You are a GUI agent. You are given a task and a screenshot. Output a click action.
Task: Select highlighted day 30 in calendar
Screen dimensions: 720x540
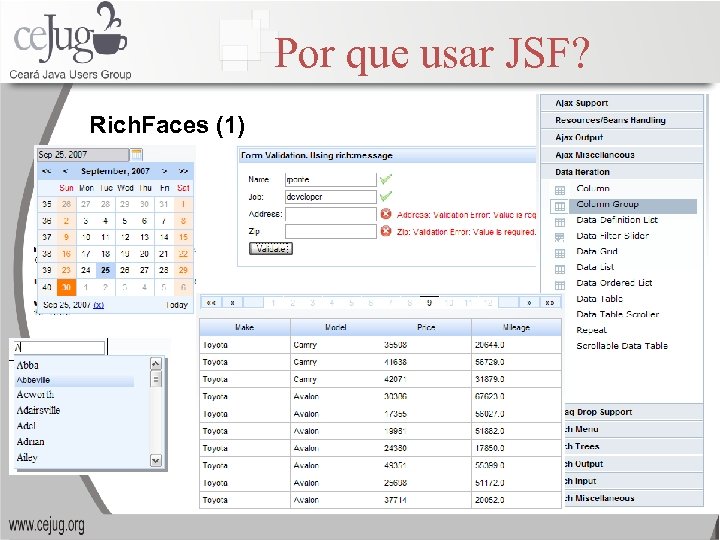pos(67,287)
